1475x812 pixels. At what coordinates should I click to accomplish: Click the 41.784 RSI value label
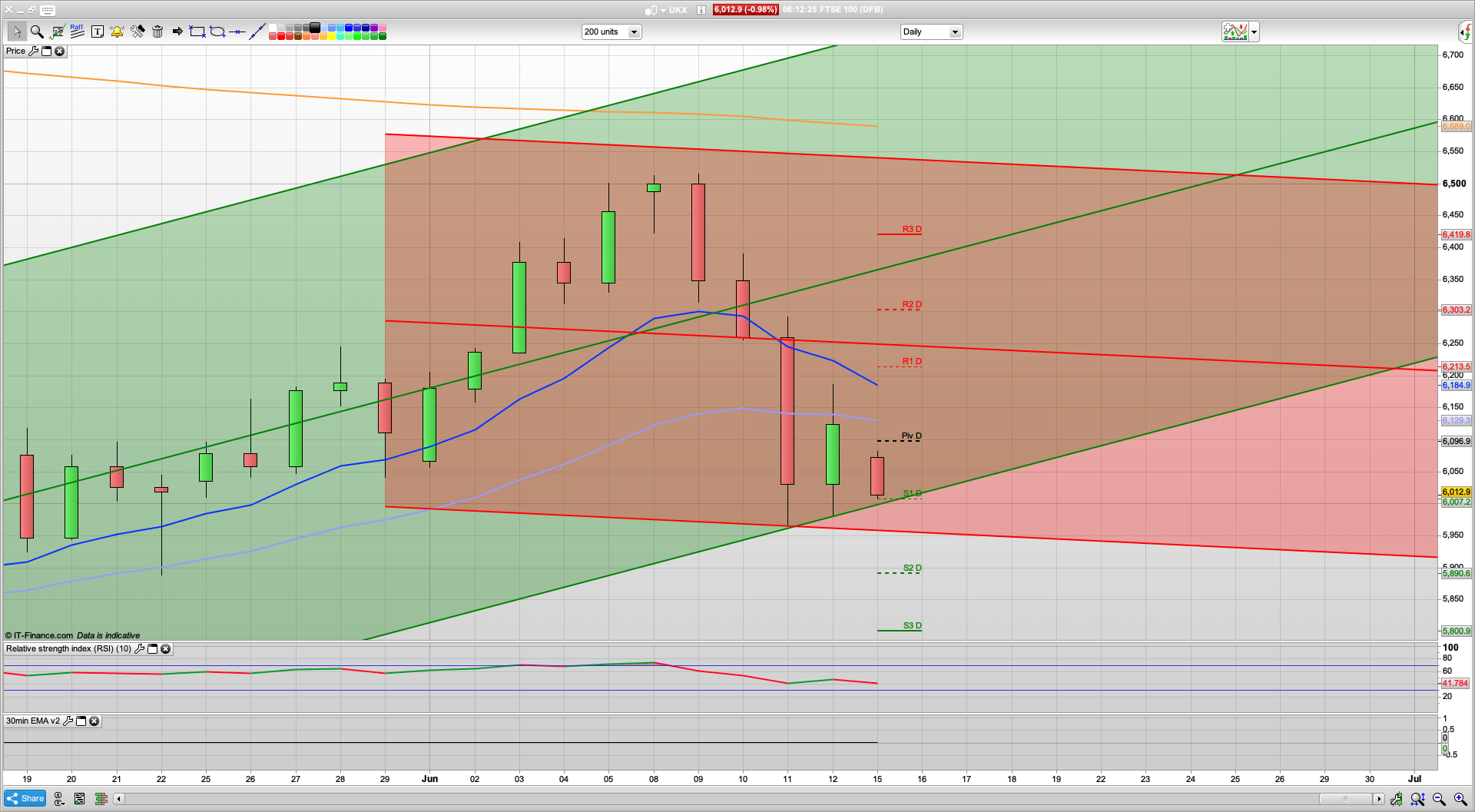(x=1455, y=683)
